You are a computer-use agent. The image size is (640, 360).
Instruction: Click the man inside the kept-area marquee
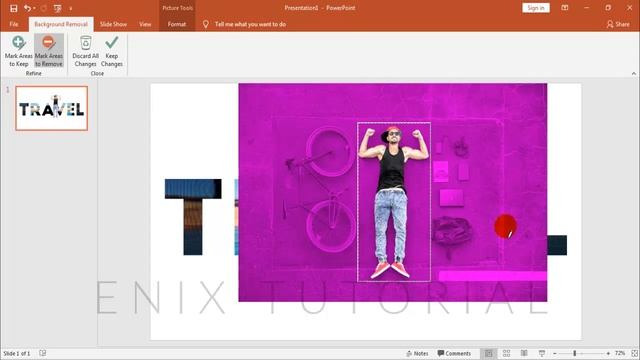(x=392, y=202)
